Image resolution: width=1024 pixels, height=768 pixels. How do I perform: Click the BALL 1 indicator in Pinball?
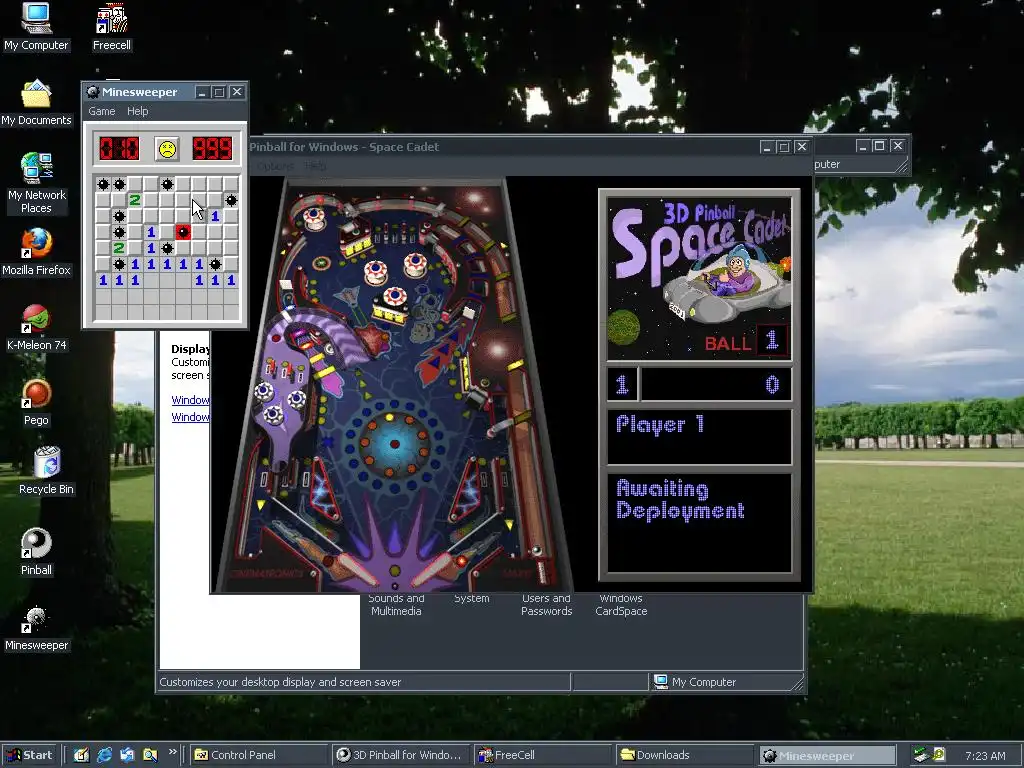[x=745, y=341]
